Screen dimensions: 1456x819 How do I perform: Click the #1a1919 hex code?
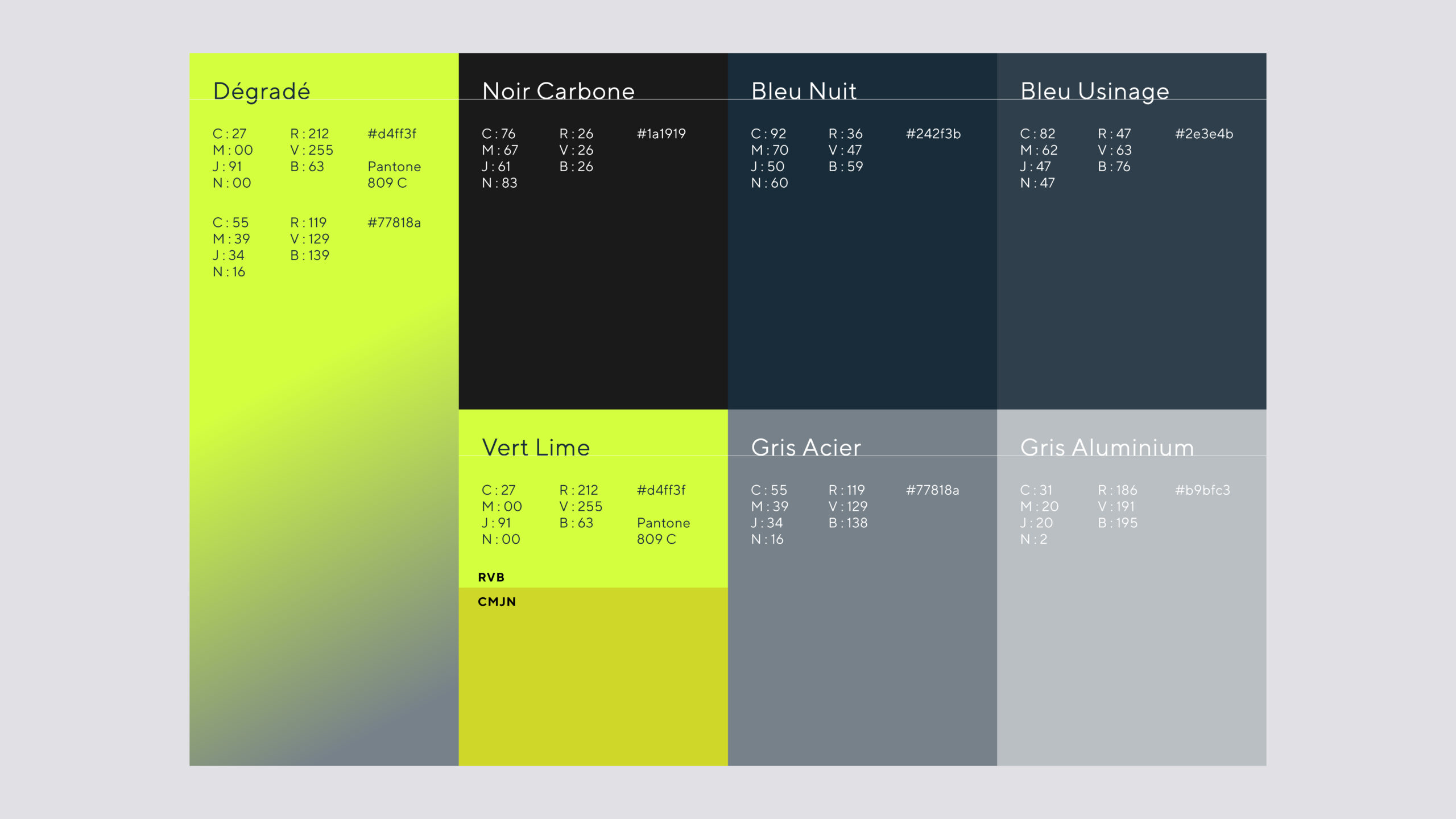[661, 134]
